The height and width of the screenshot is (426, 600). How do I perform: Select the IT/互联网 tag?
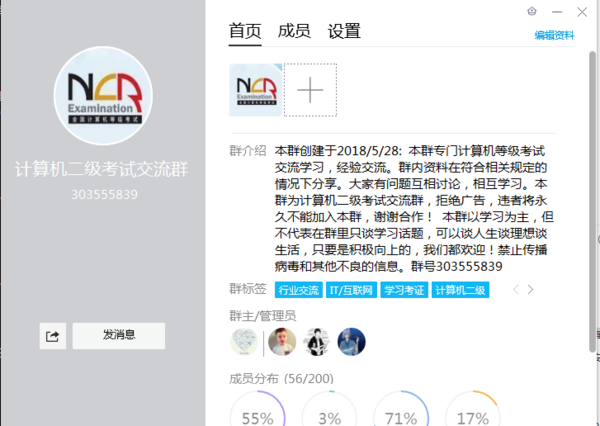coord(351,290)
